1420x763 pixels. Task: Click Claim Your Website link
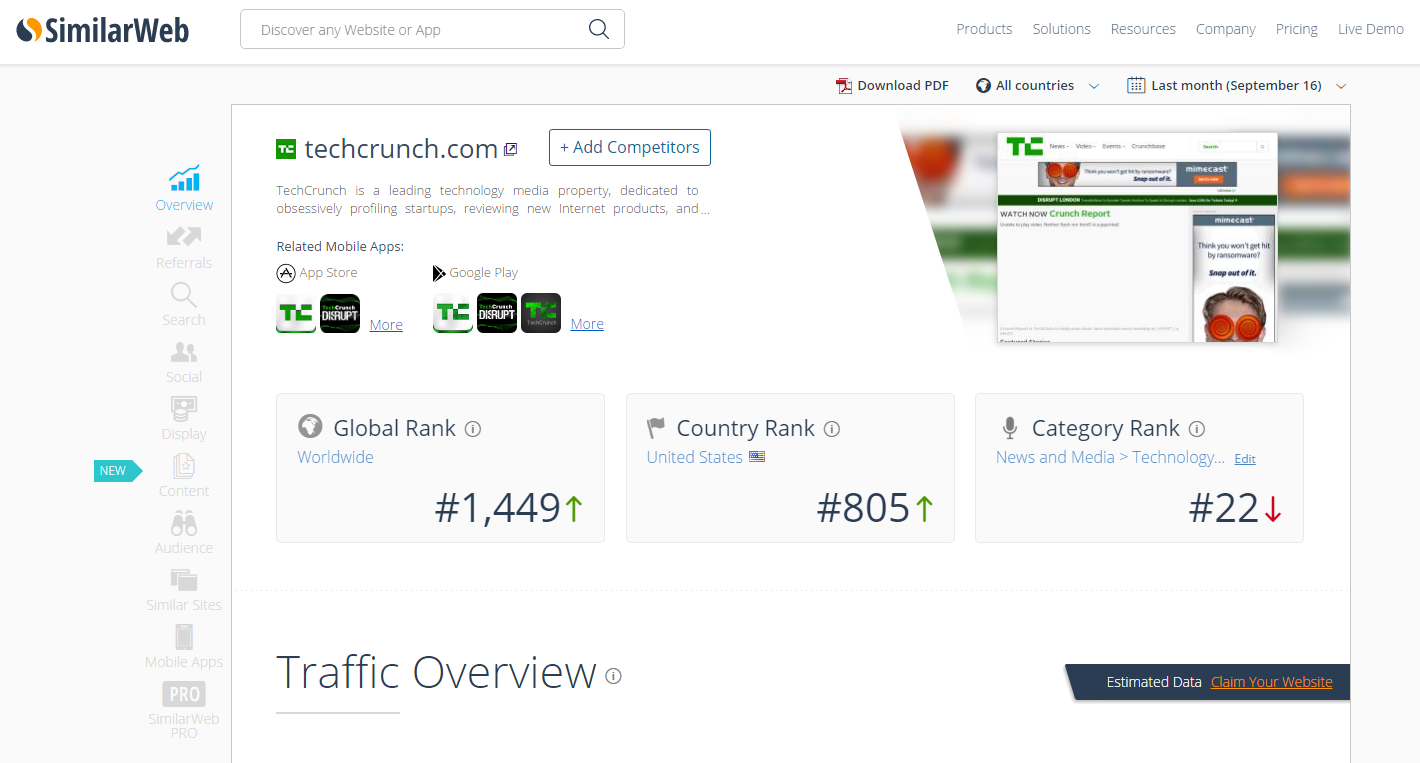coord(1271,682)
